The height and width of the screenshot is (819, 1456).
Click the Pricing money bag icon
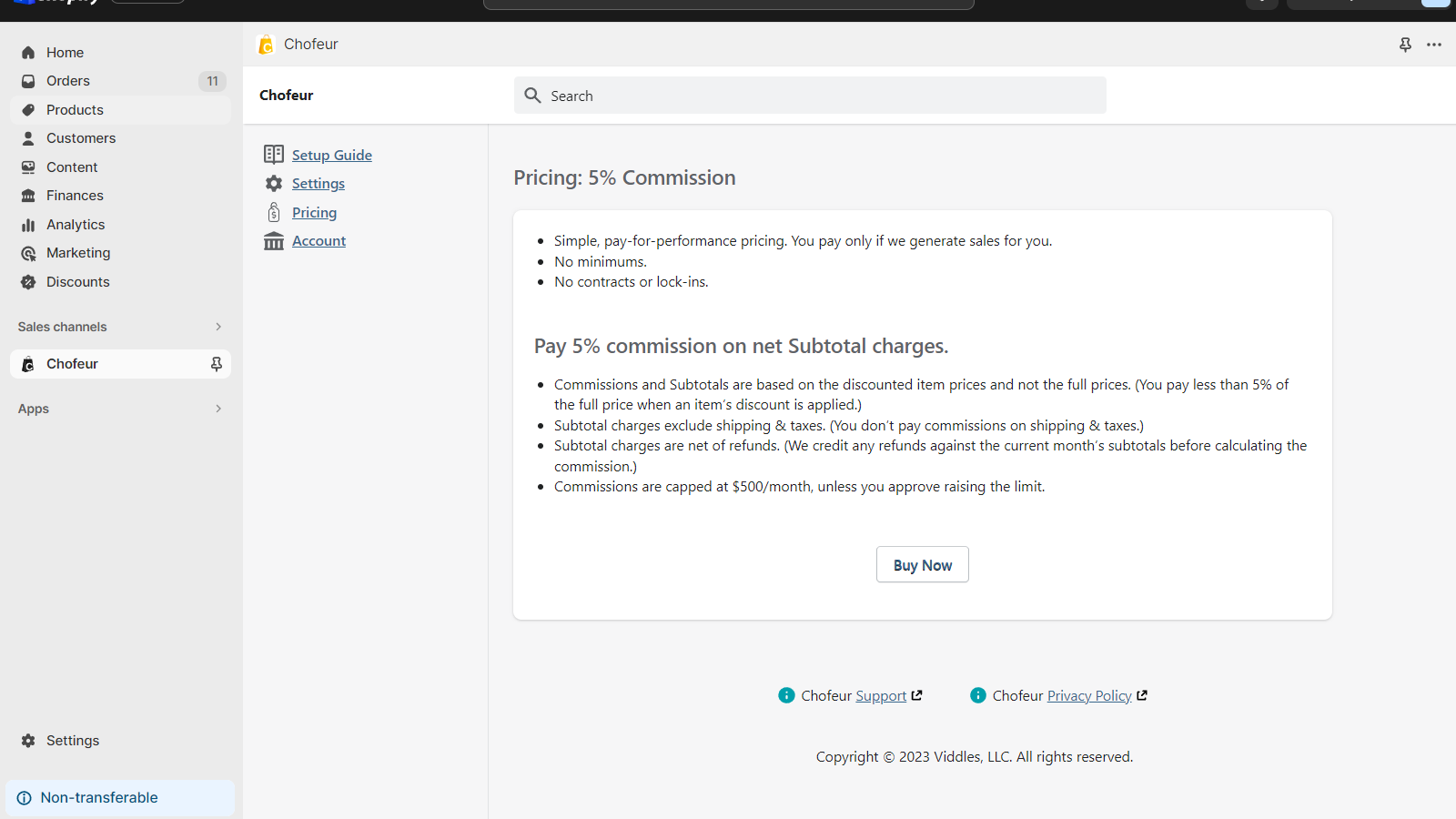coord(274,212)
